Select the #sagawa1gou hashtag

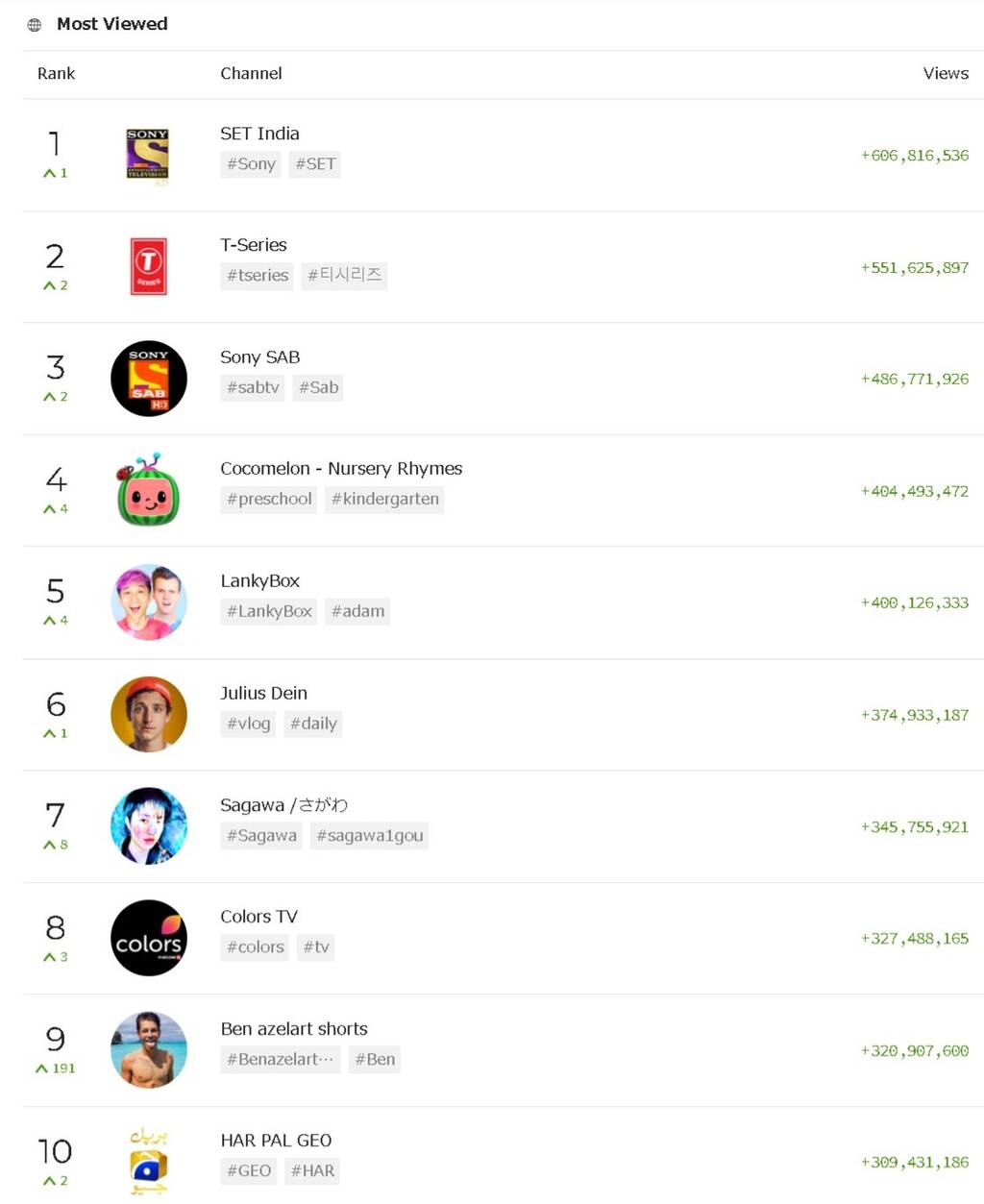369,836
